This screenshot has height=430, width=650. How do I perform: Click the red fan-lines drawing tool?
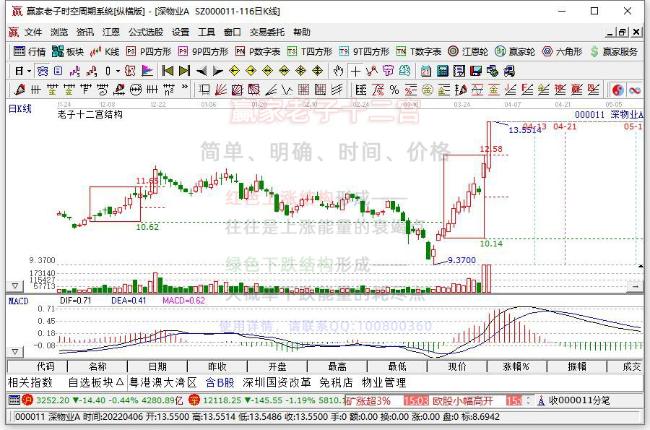point(221,90)
